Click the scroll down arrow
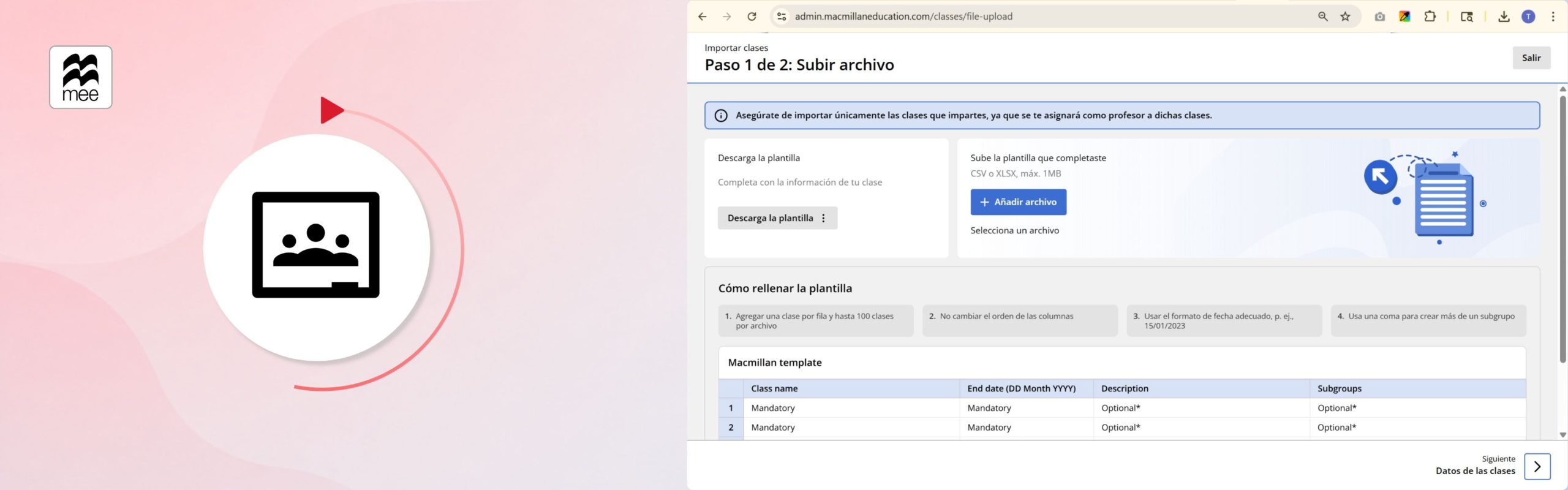The height and width of the screenshot is (490, 1568). pos(1563,435)
